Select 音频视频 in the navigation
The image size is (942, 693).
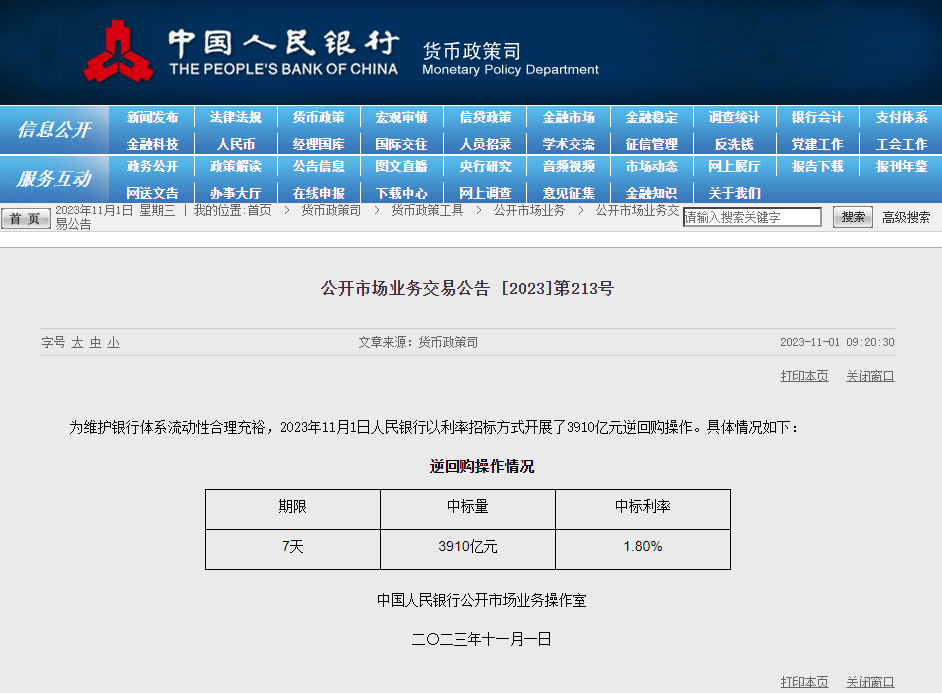pyautogui.click(x=568, y=166)
